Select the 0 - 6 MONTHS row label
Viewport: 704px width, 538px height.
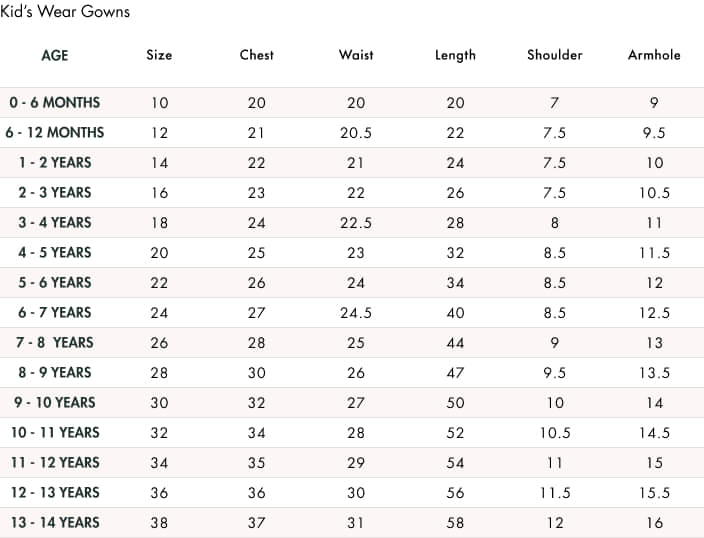[55, 102]
